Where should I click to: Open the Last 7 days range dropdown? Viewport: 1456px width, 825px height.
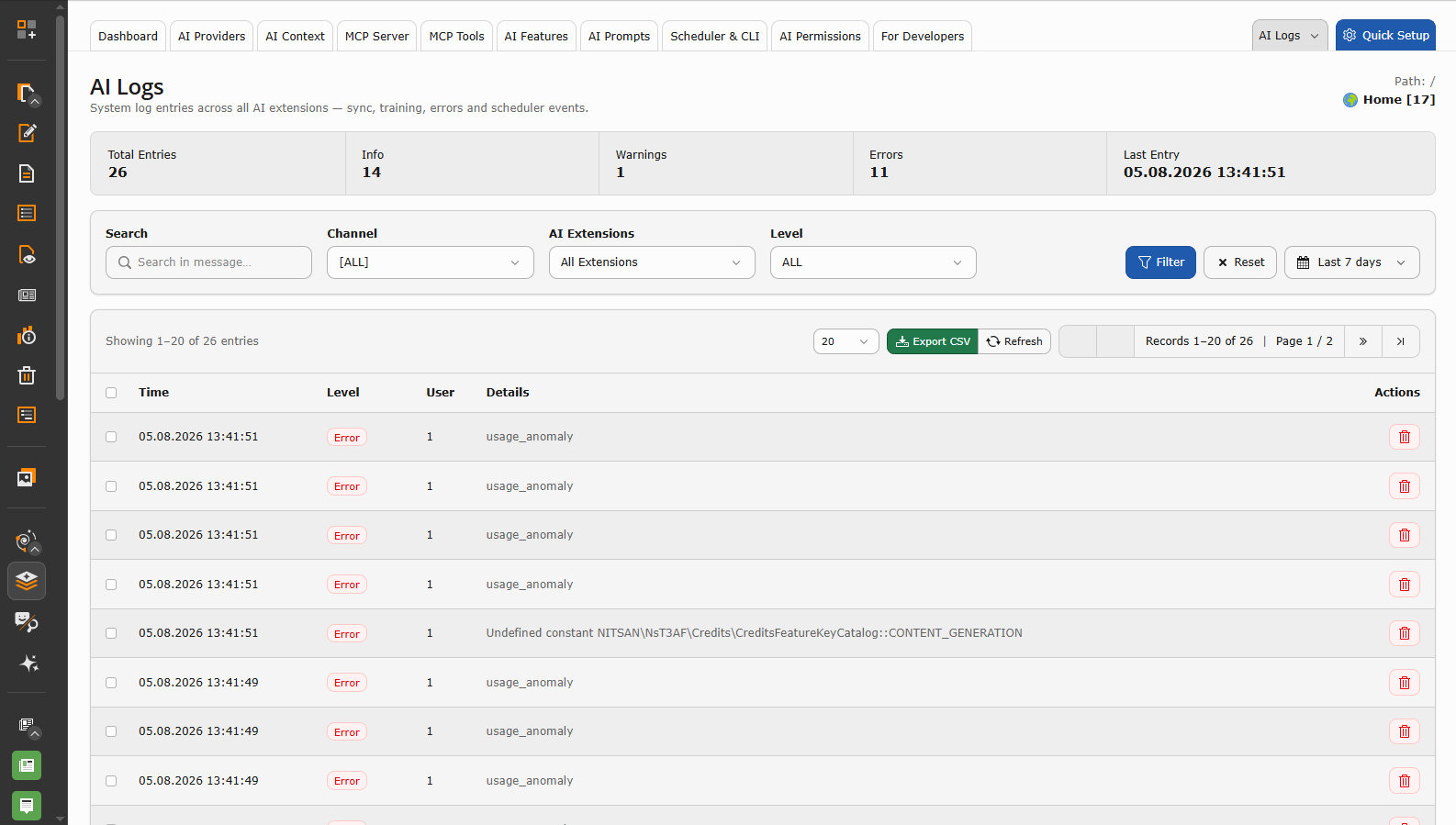tap(1351, 262)
